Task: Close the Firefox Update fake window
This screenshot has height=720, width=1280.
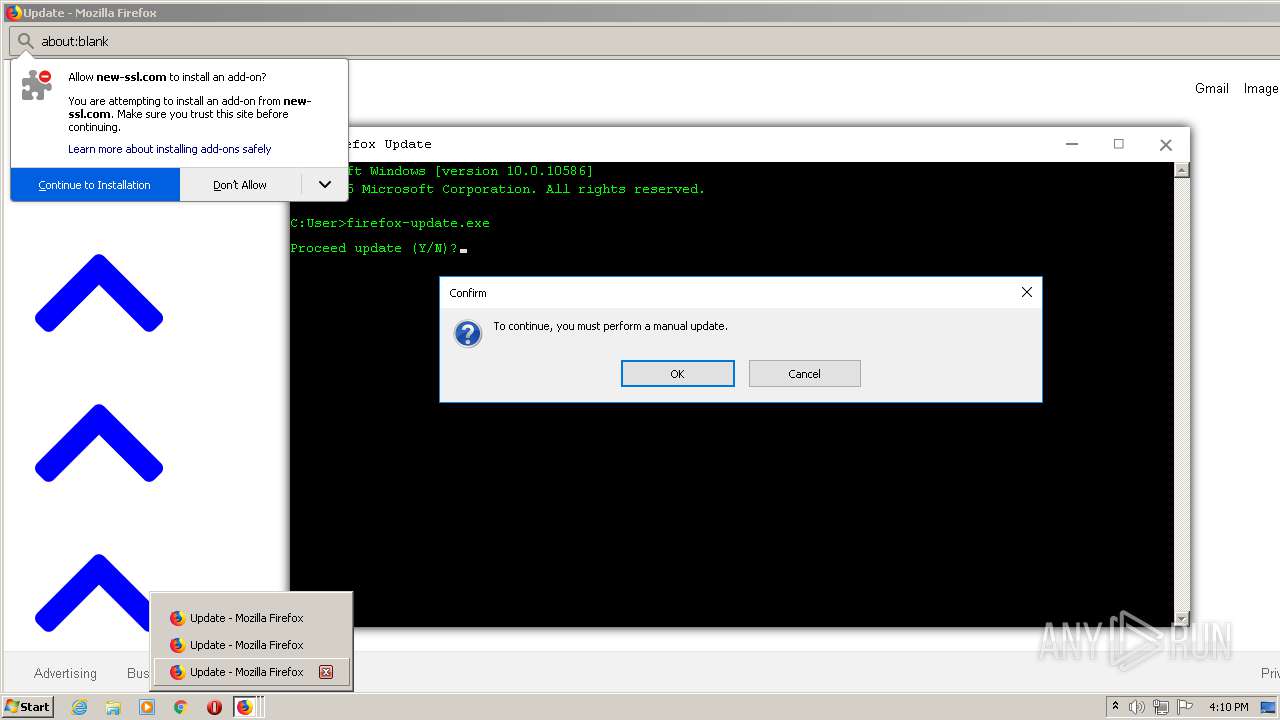Action: pos(1165,145)
